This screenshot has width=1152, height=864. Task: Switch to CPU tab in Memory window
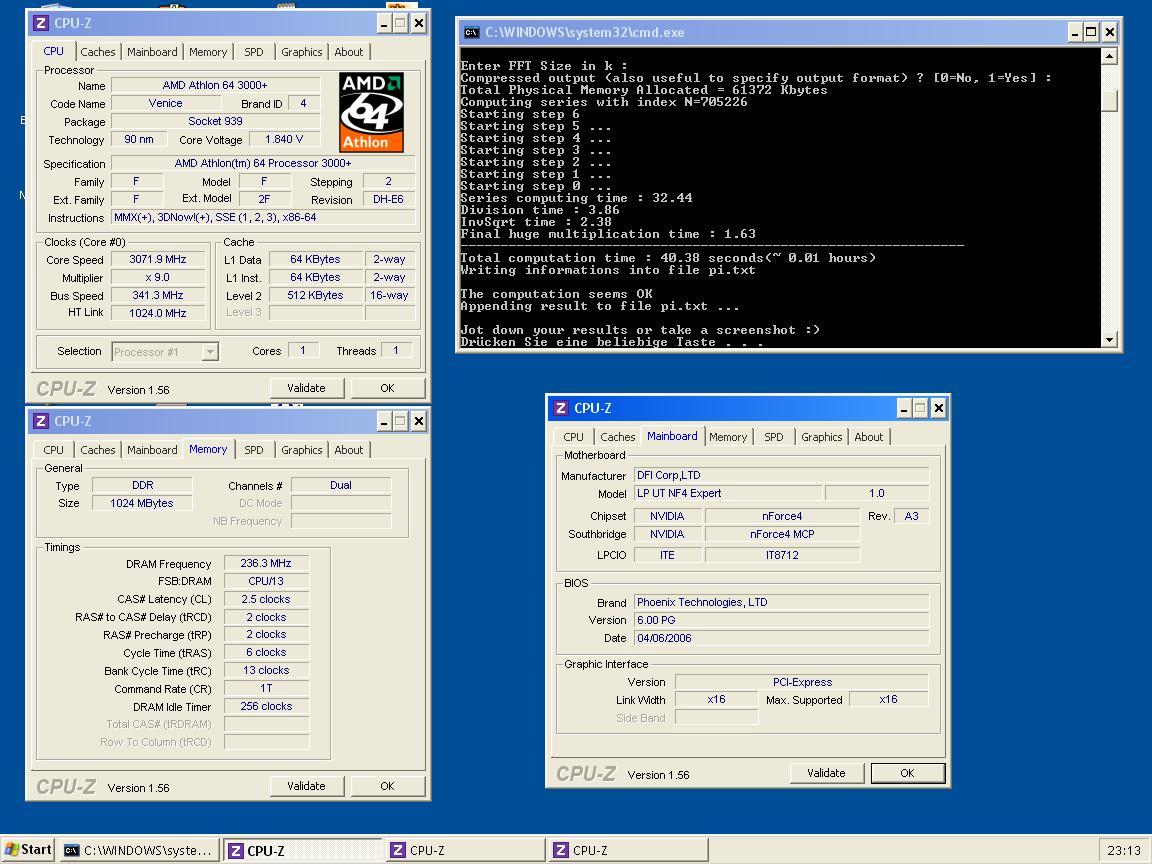pos(54,450)
